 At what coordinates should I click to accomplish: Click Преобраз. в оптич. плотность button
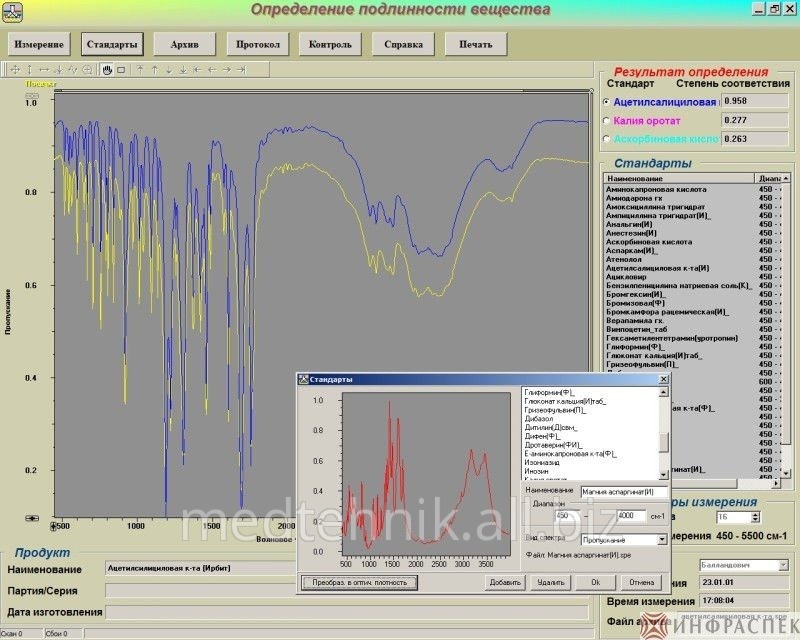point(360,582)
